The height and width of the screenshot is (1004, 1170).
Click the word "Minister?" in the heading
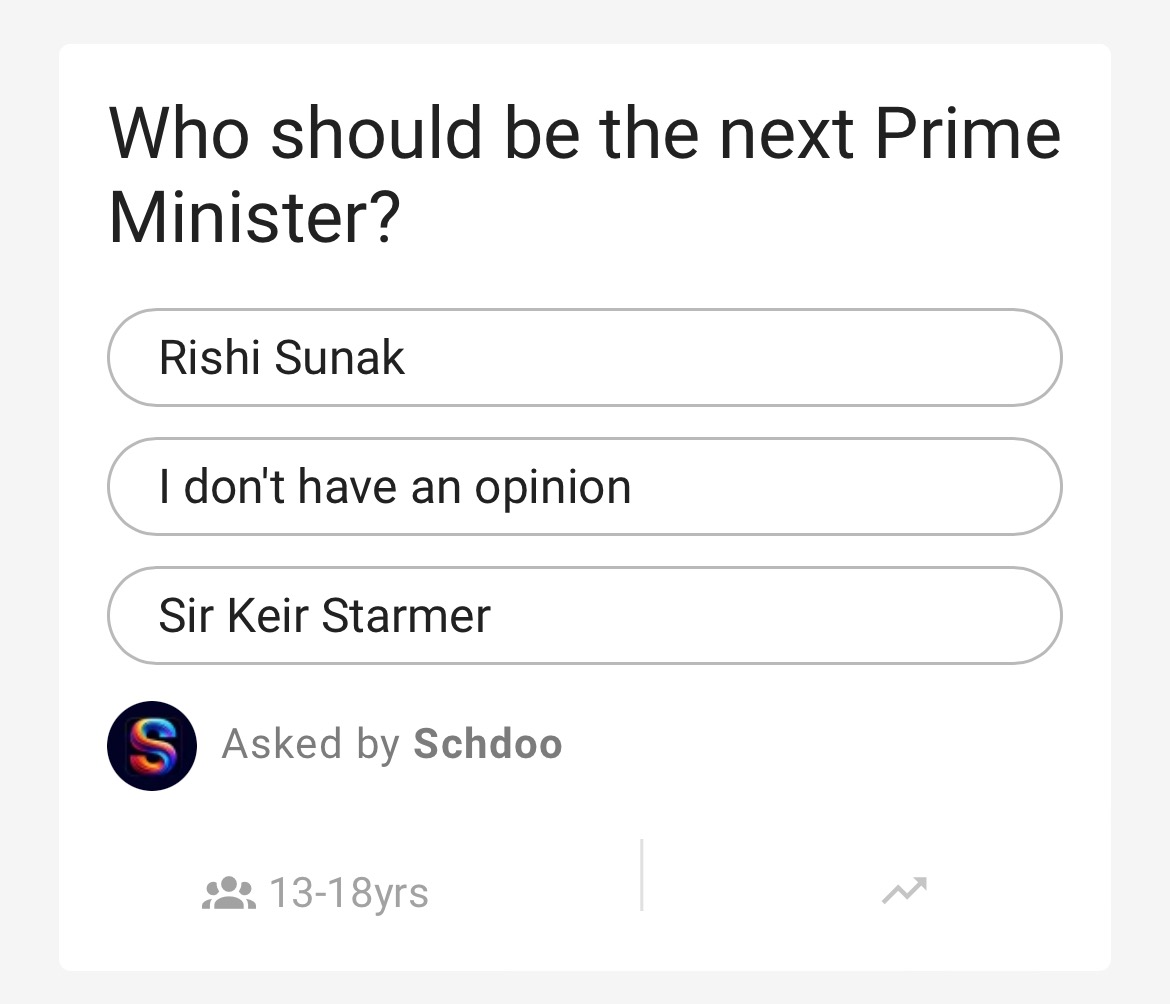point(254,218)
